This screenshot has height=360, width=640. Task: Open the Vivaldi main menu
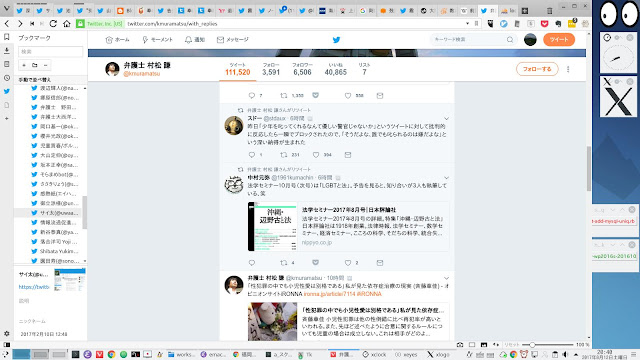pyautogui.click(x=7, y=9)
